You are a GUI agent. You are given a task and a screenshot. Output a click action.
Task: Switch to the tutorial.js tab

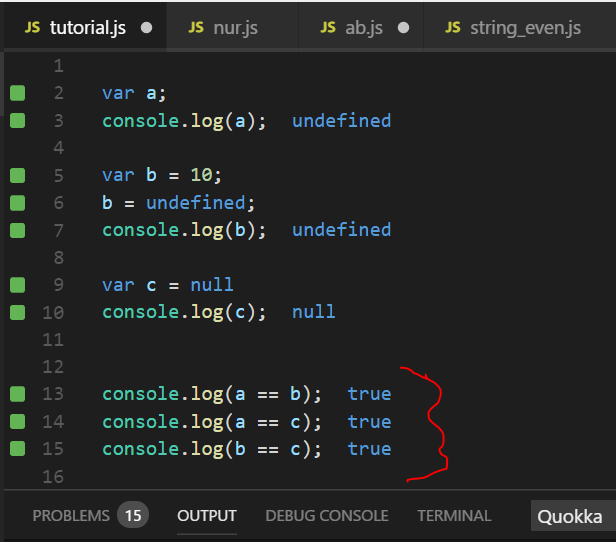click(85, 27)
